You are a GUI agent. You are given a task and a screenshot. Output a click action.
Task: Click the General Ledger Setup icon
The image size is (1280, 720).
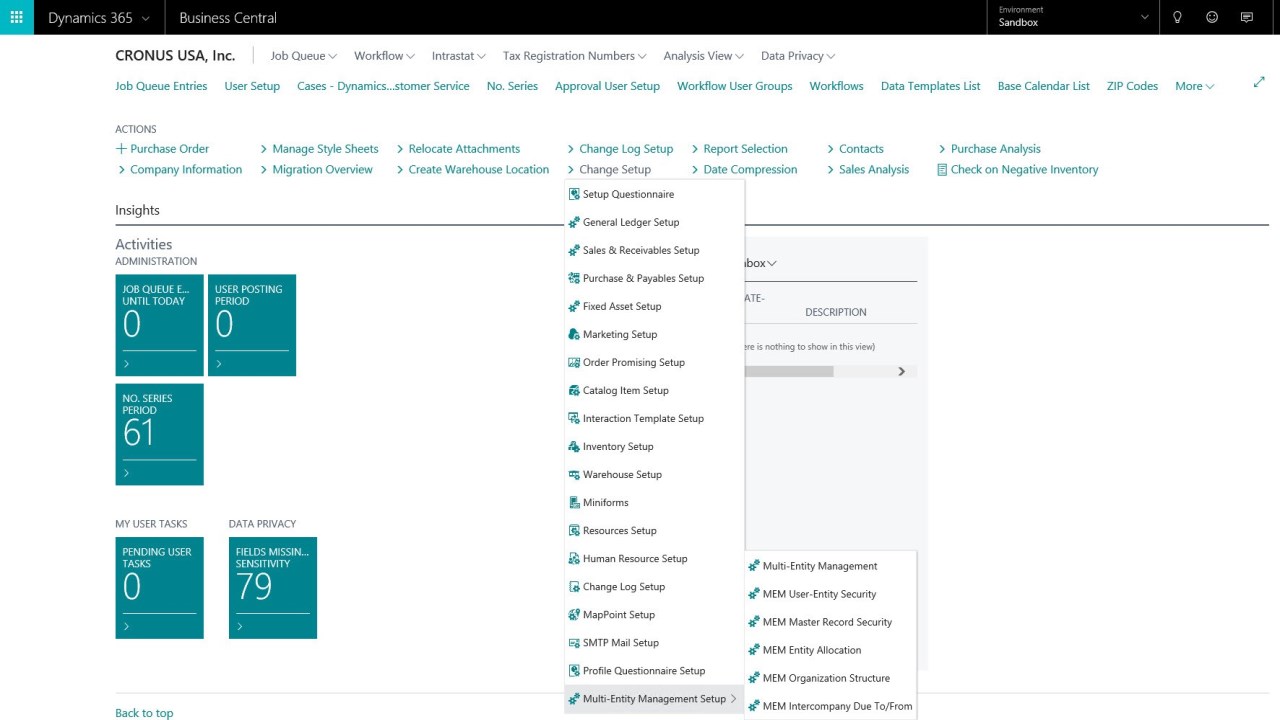(x=574, y=222)
